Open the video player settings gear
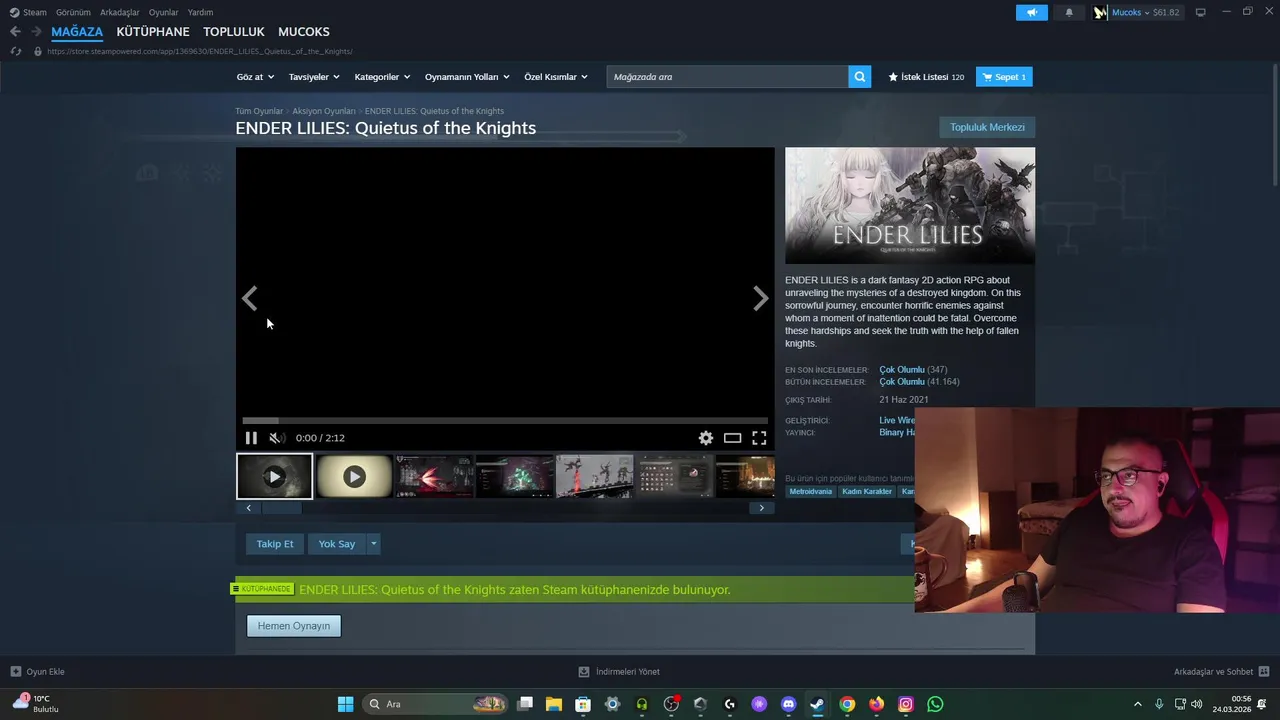 tap(706, 438)
